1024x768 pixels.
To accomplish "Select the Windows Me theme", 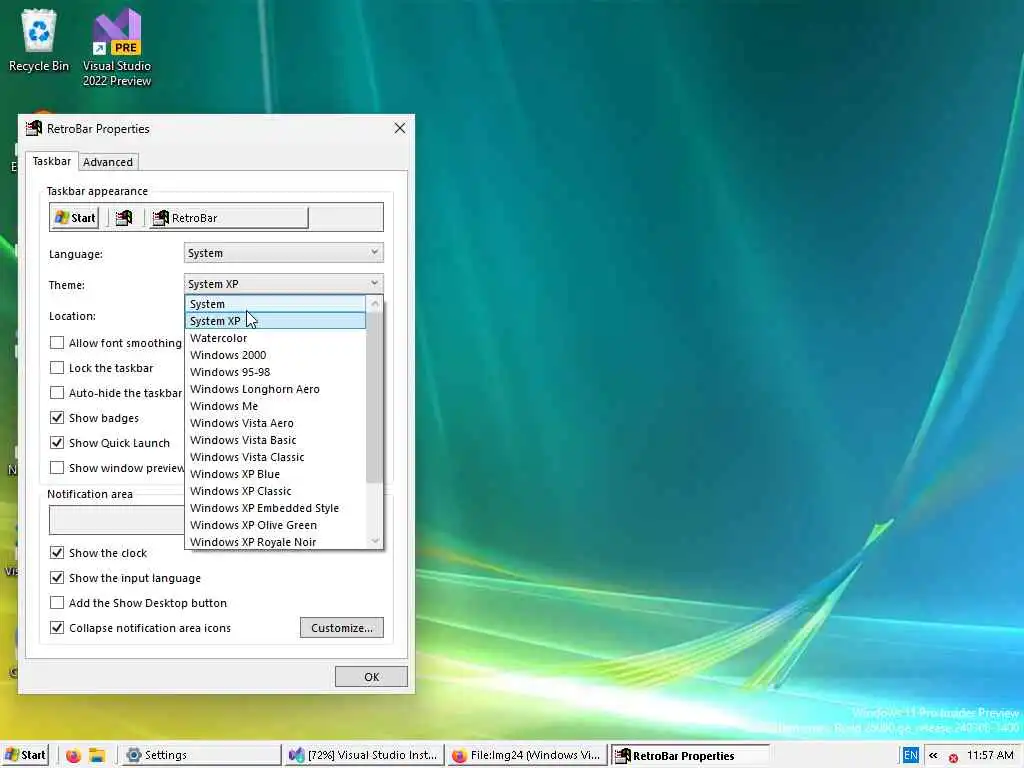I will tap(276, 406).
